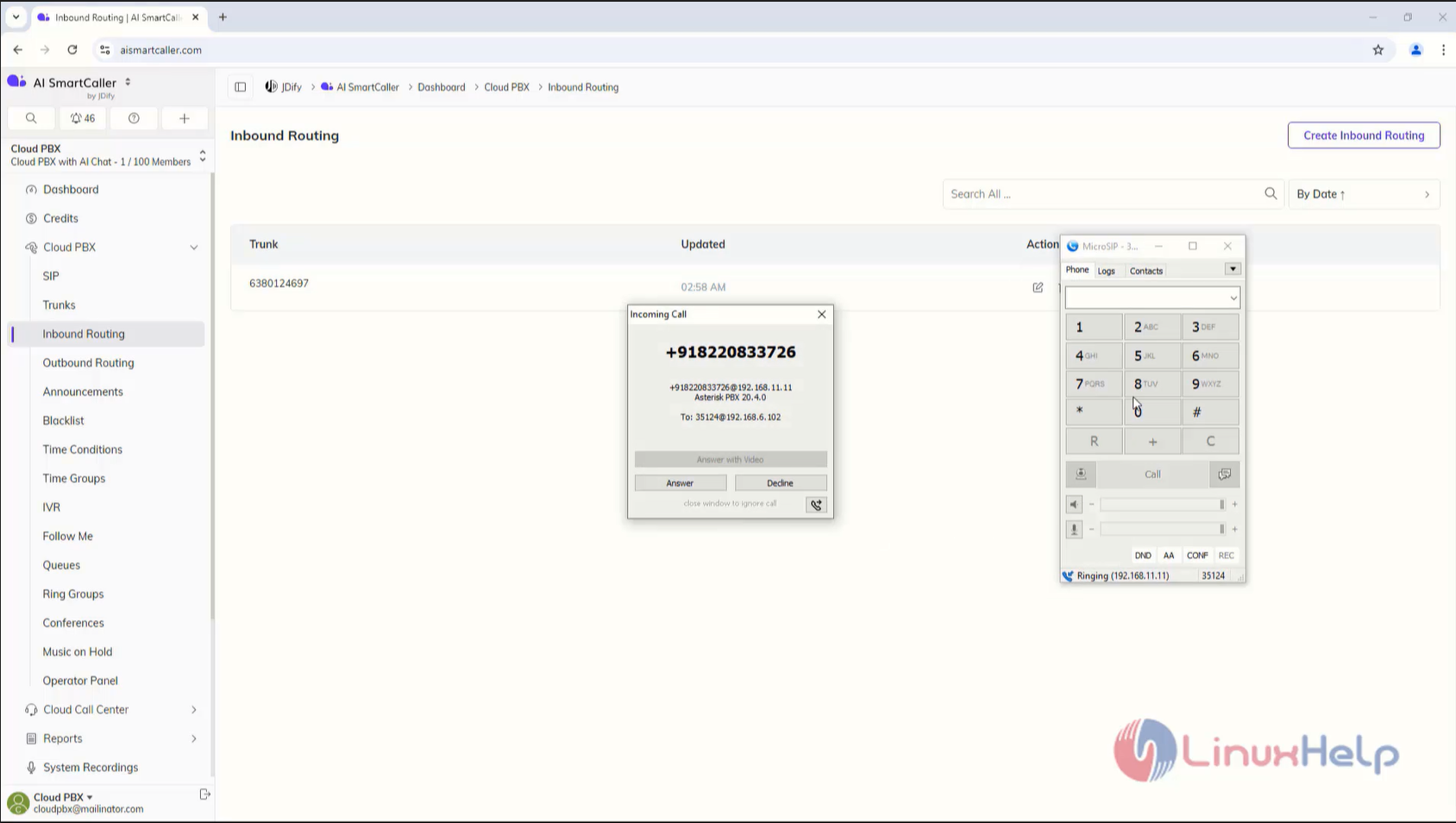This screenshot has height=823, width=1456.
Task: Toggle the sidebar panel icon beside JDify
Action: click(x=241, y=87)
